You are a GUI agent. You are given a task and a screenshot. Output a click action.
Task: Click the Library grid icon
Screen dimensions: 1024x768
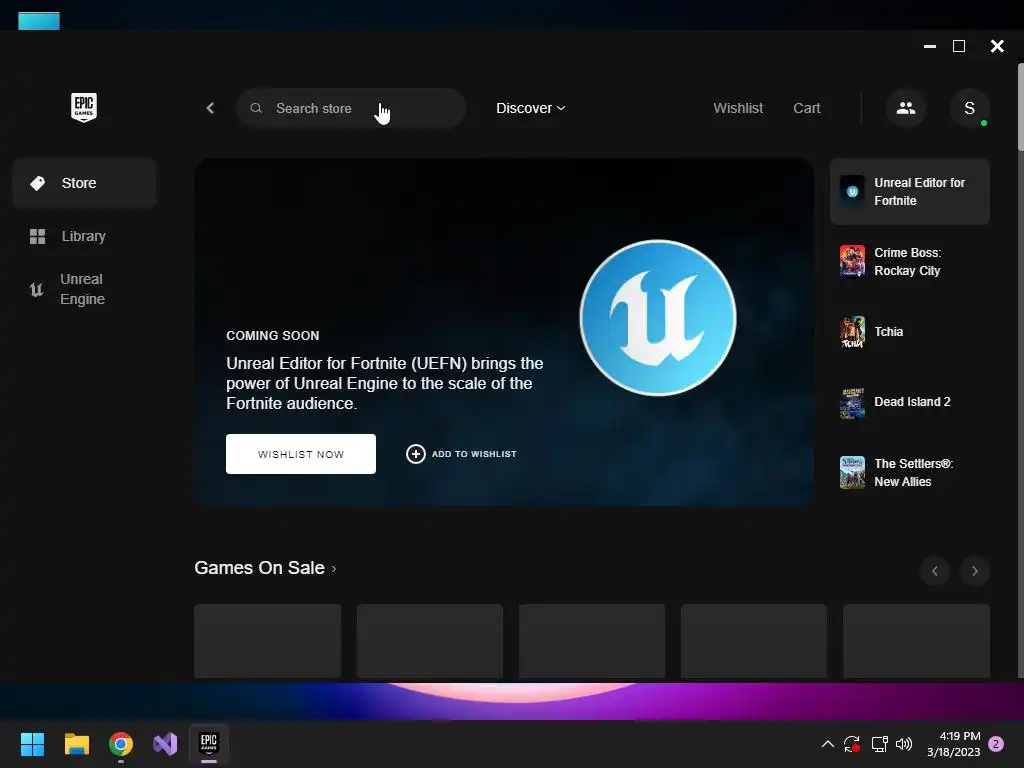tap(38, 236)
